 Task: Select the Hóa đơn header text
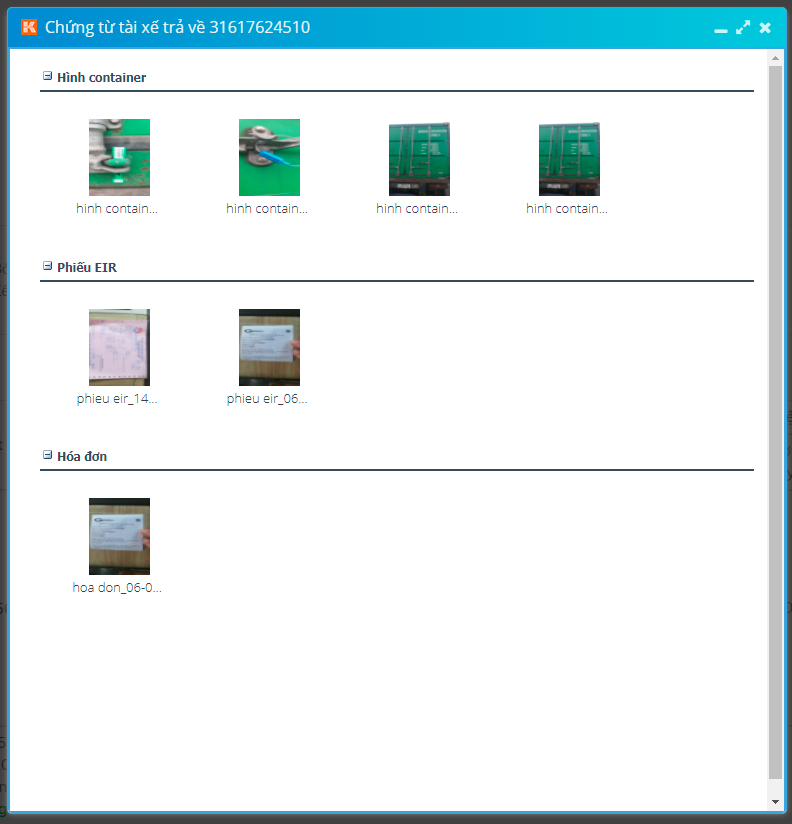[82, 456]
